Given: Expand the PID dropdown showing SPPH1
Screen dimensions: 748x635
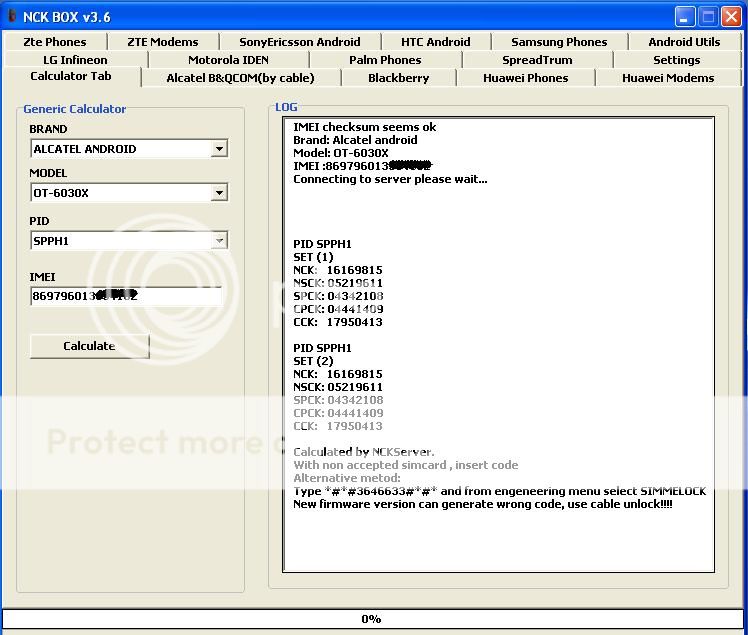Looking at the screenshot, I should (219, 241).
